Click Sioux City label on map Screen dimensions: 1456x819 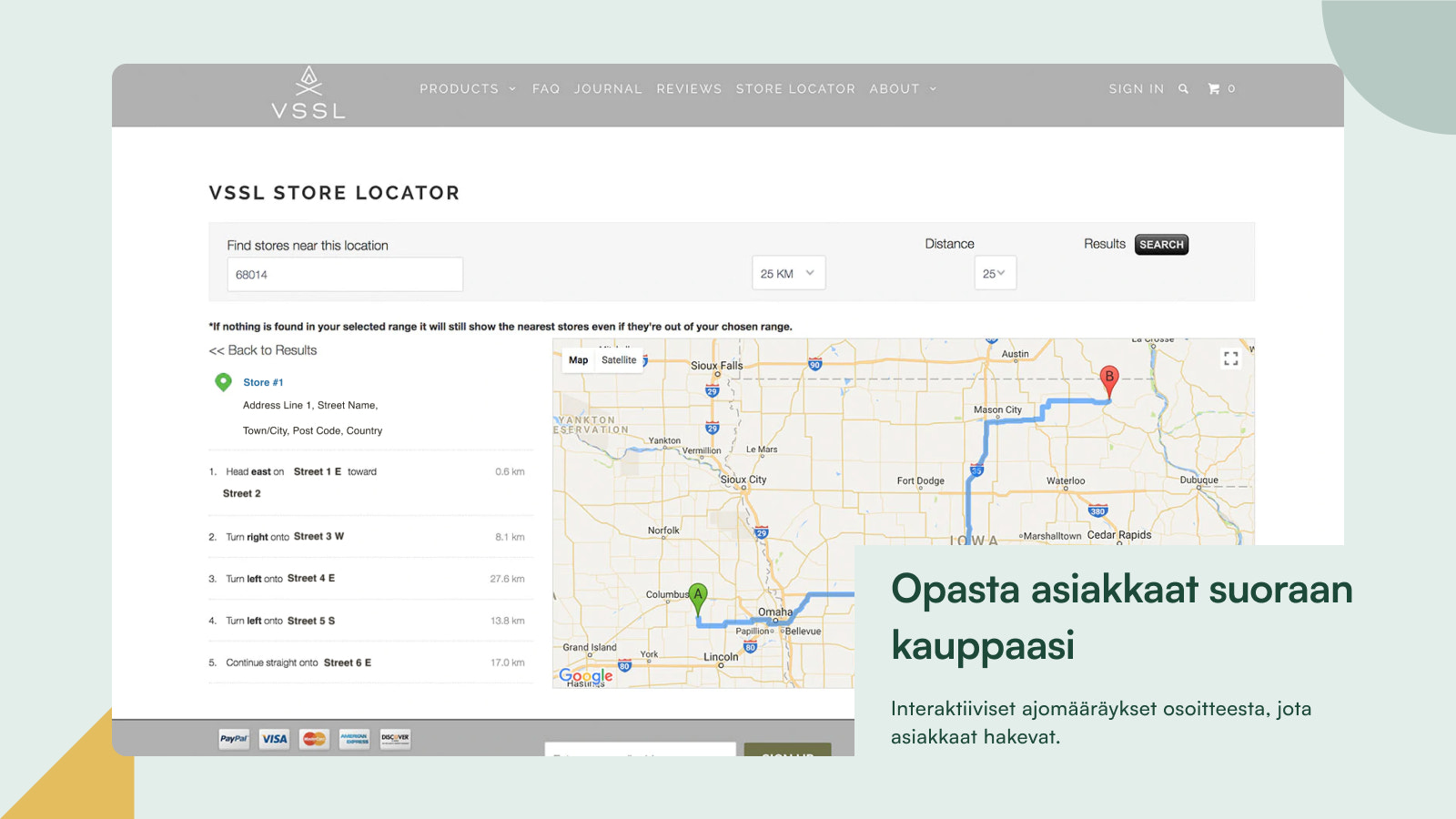click(x=743, y=480)
